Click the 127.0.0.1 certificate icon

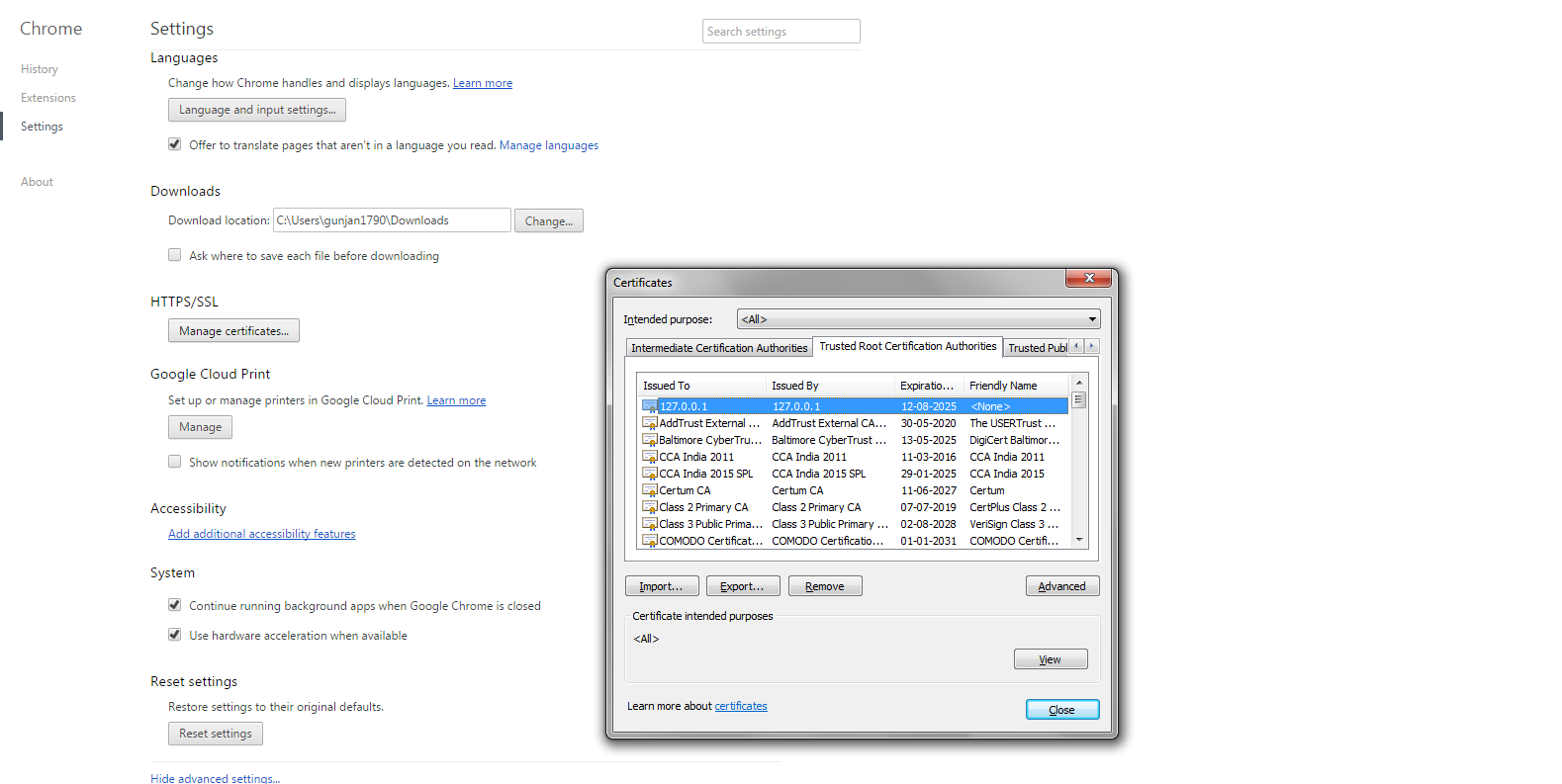coord(650,406)
